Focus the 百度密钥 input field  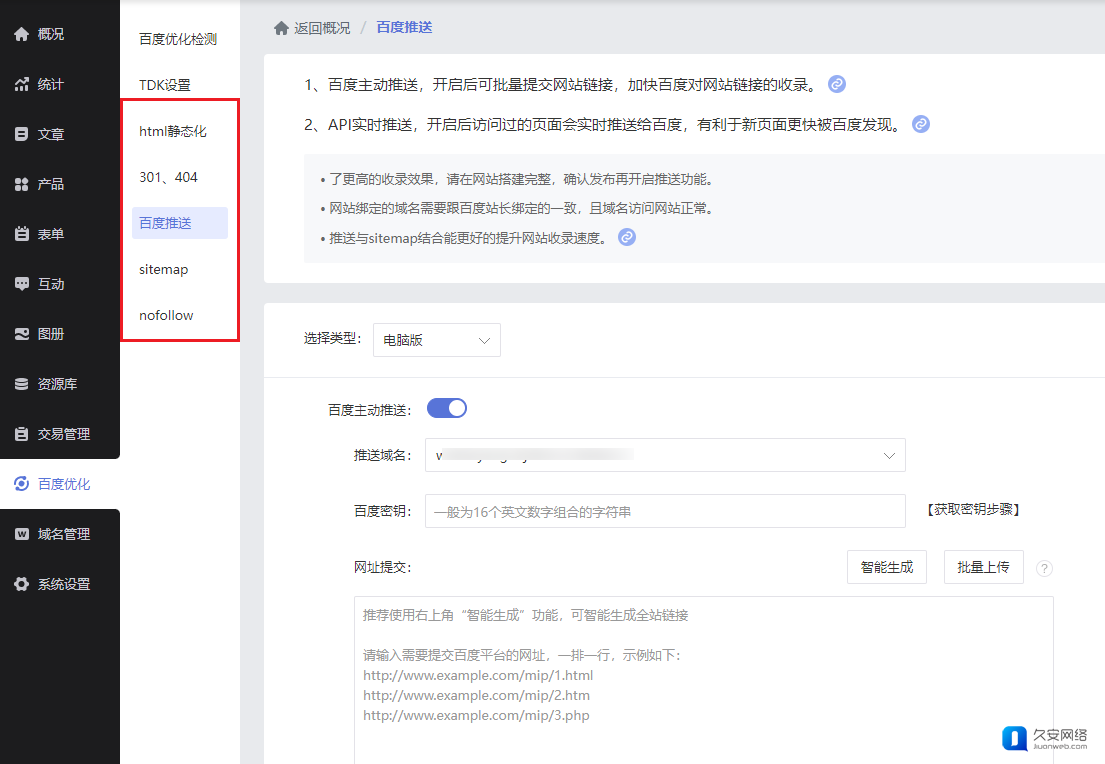click(665, 511)
